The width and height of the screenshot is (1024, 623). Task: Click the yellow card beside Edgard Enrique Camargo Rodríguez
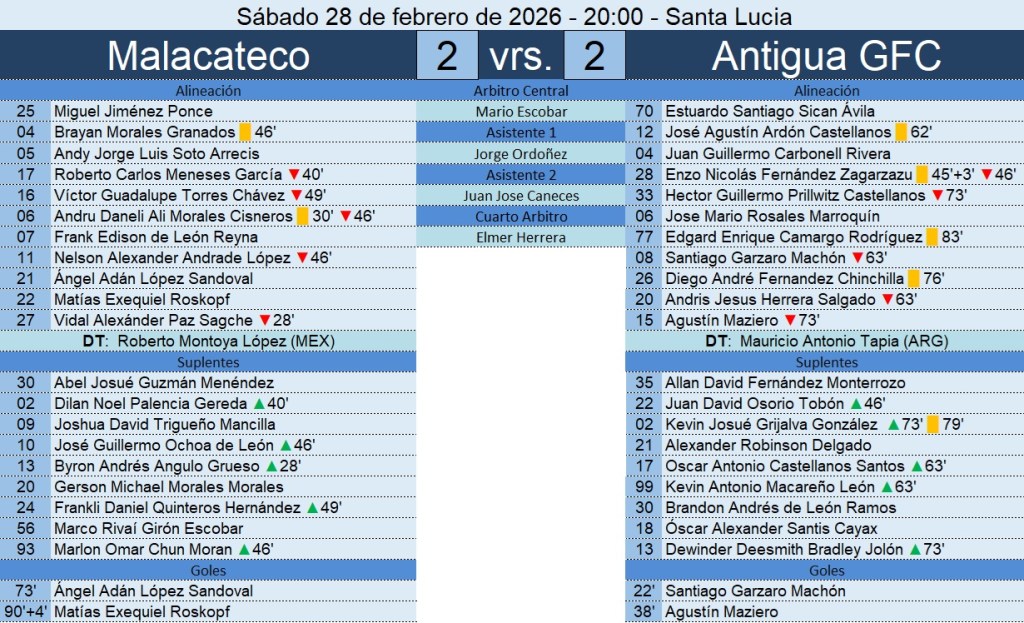point(932,237)
